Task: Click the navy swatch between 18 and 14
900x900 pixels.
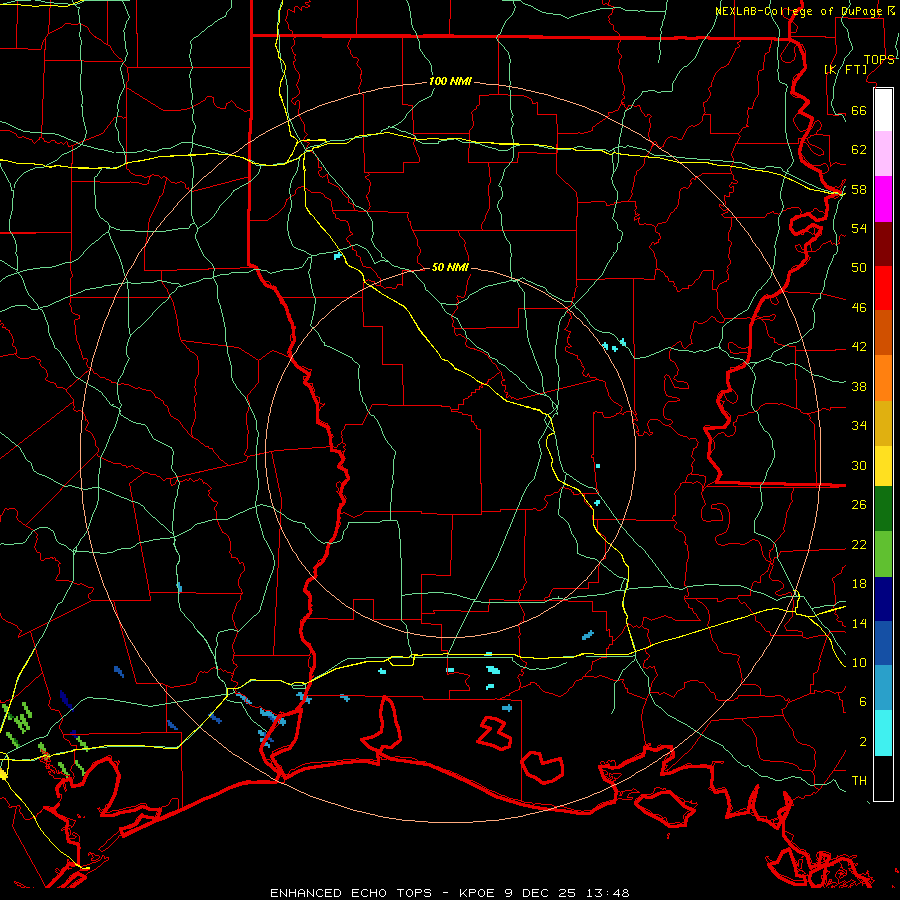Action: click(x=883, y=599)
